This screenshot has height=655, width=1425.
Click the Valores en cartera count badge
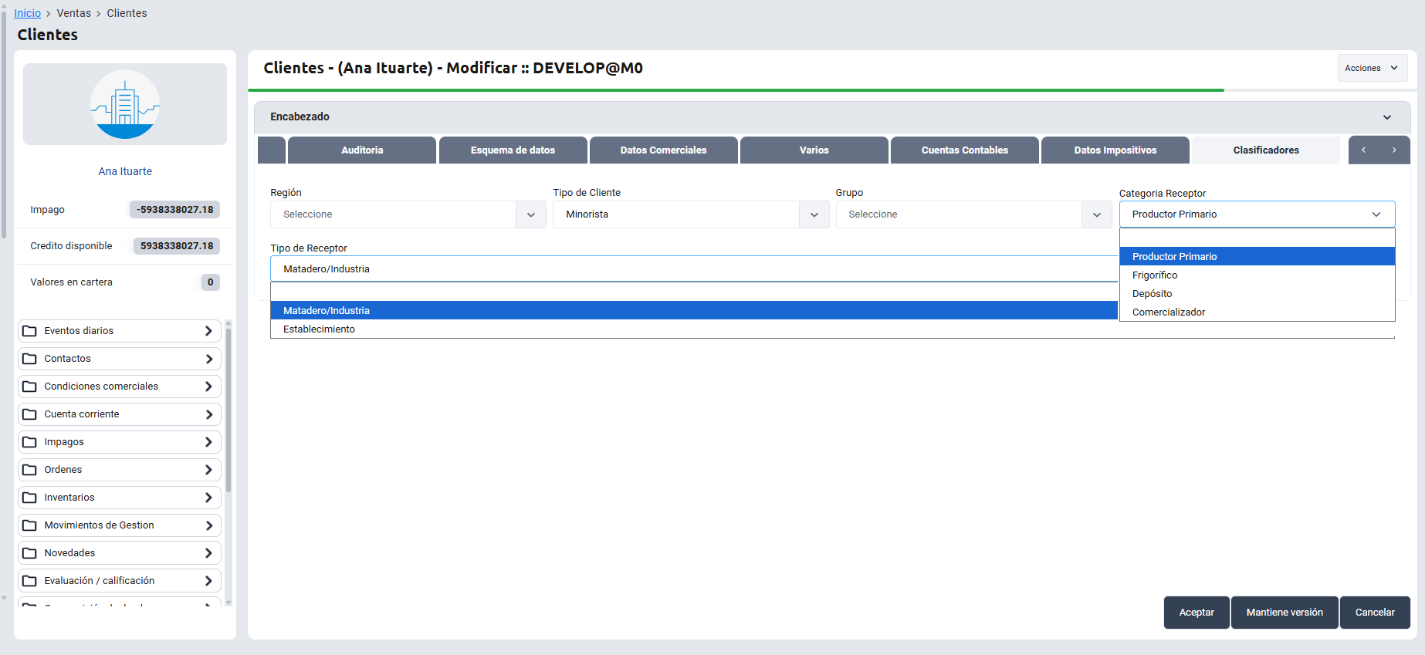coord(211,282)
